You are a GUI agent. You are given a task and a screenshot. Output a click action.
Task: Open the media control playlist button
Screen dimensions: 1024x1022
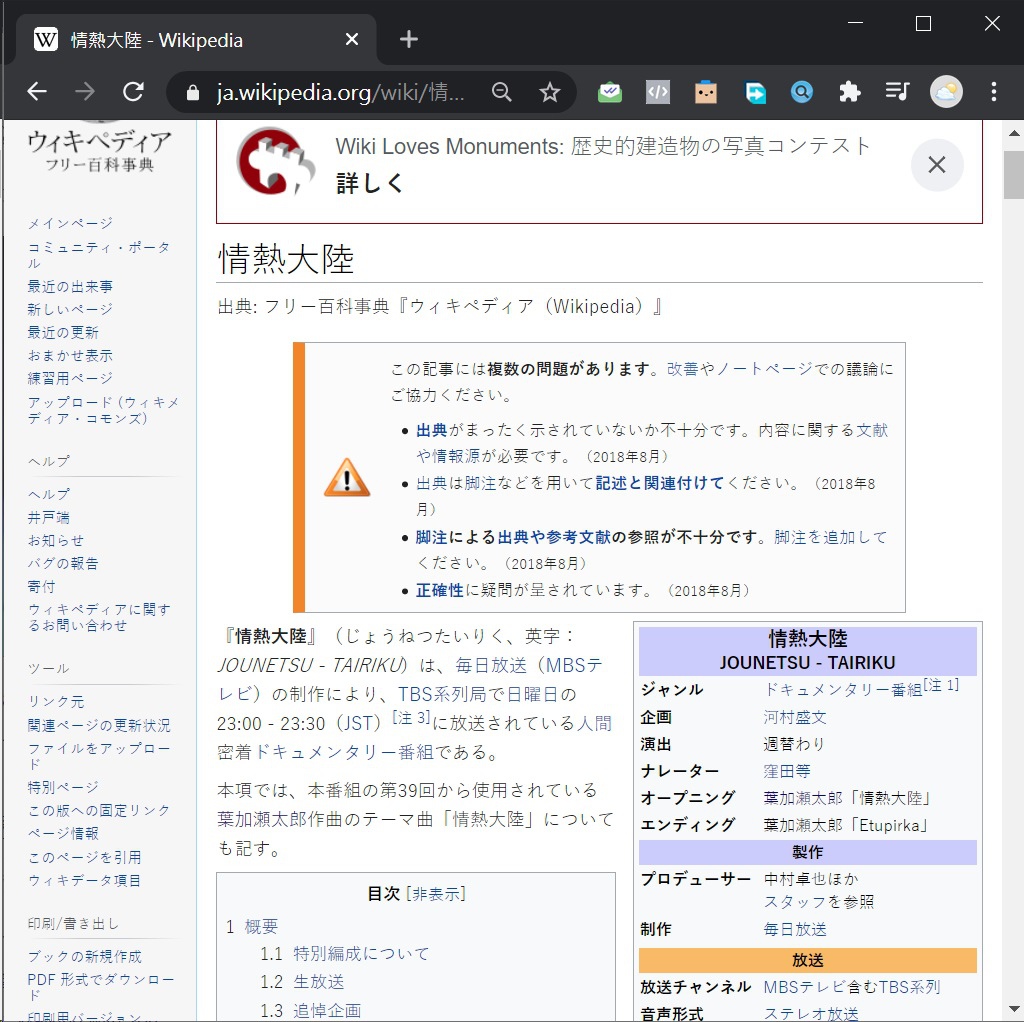click(898, 92)
